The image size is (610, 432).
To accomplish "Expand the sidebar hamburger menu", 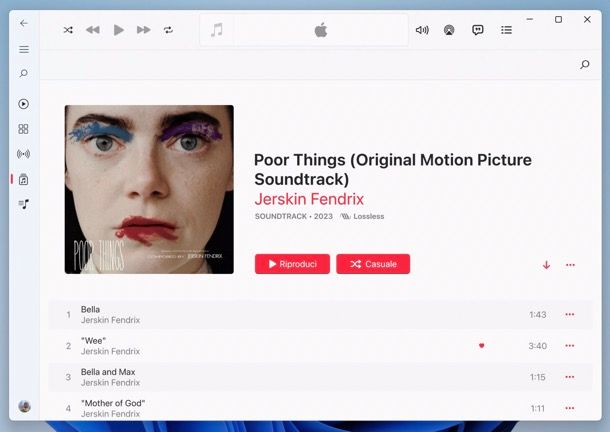I will (x=24, y=49).
